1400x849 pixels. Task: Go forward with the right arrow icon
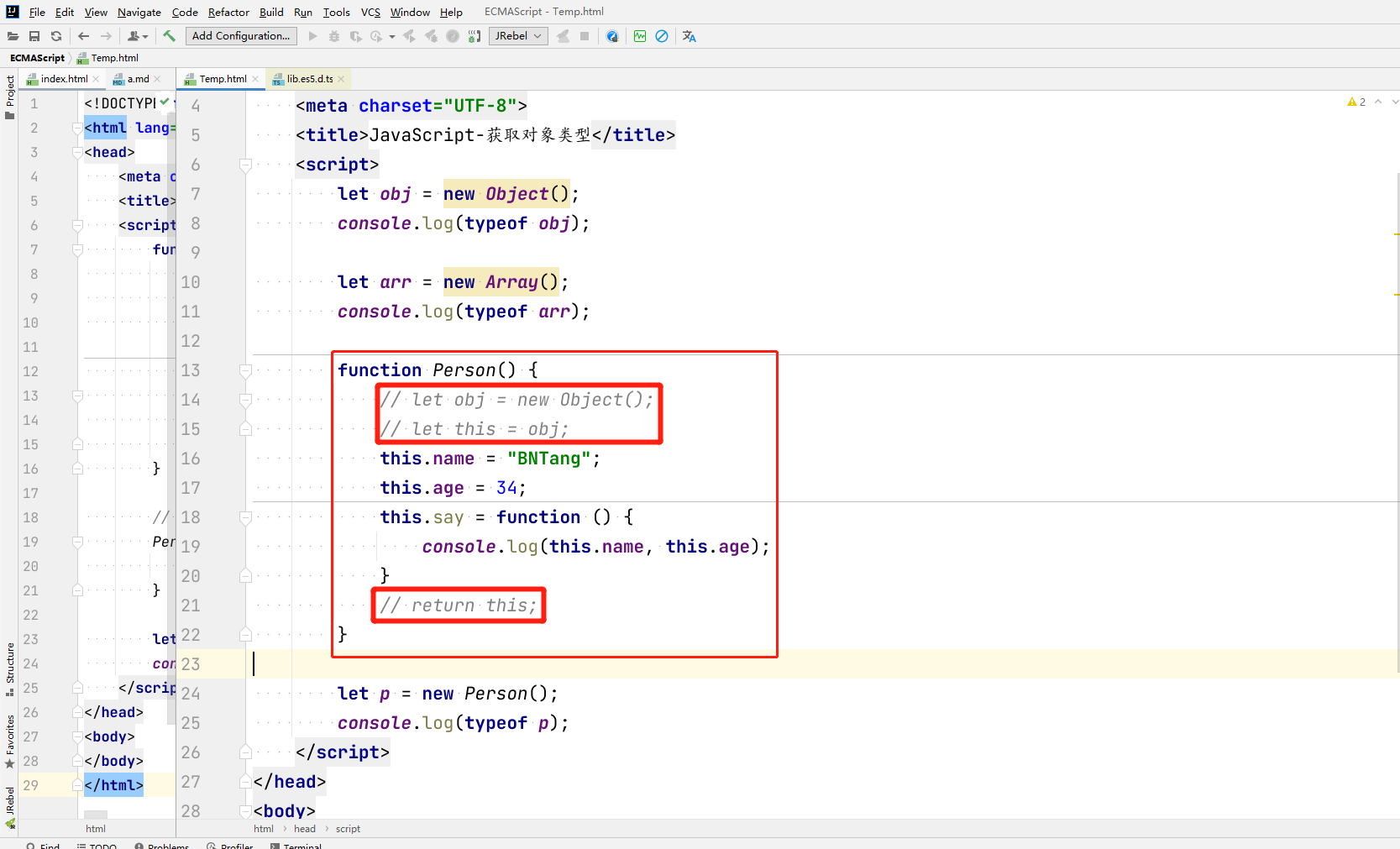pos(106,36)
